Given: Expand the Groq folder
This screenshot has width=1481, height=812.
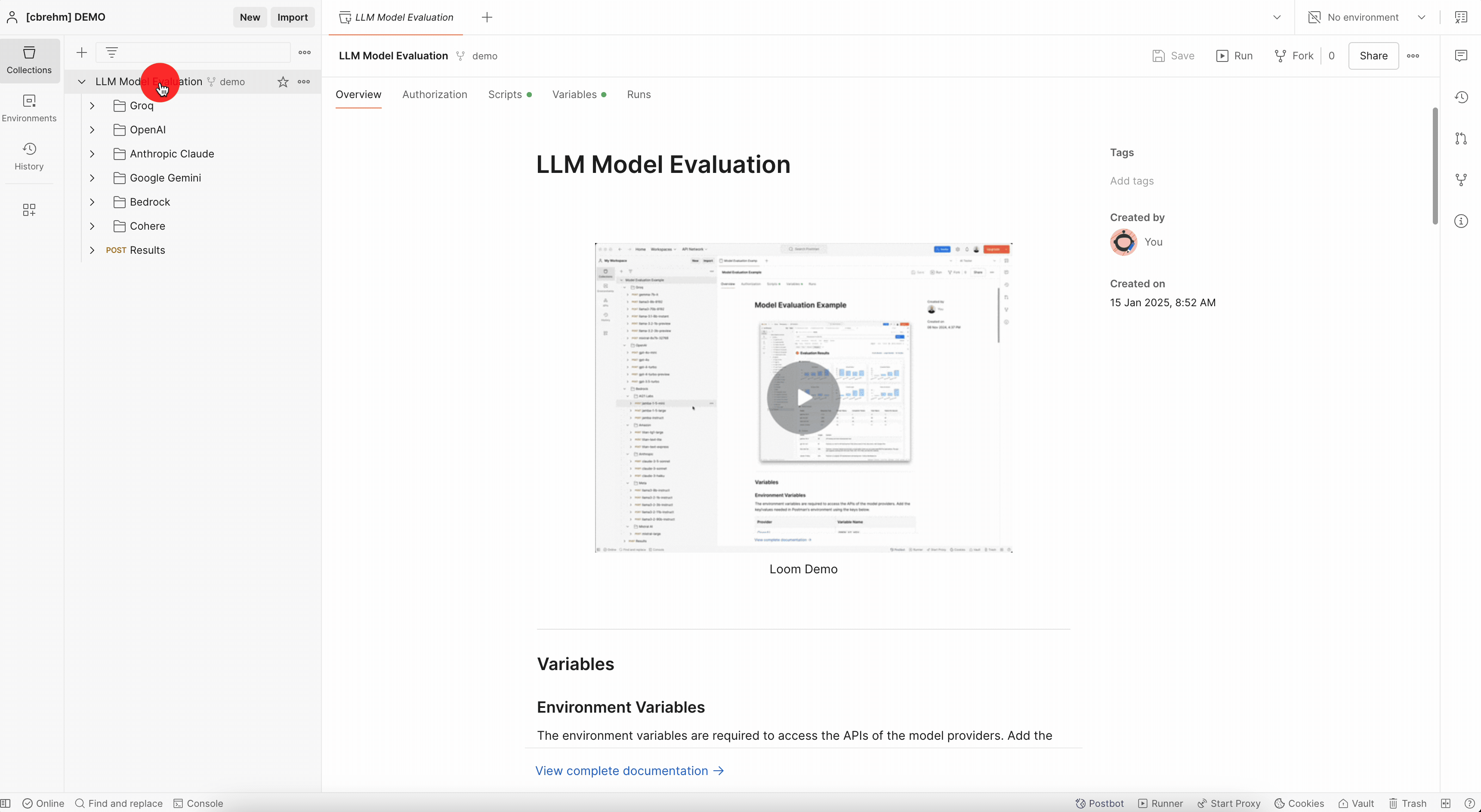Looking at the screenshot, I should tap(92, 106).
